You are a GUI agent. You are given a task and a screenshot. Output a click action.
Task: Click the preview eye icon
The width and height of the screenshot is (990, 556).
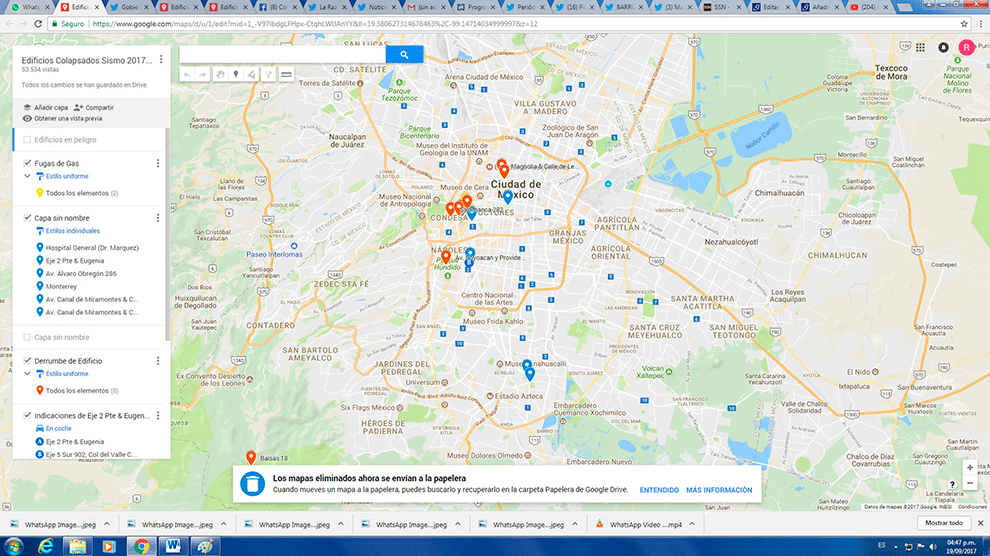27,118
